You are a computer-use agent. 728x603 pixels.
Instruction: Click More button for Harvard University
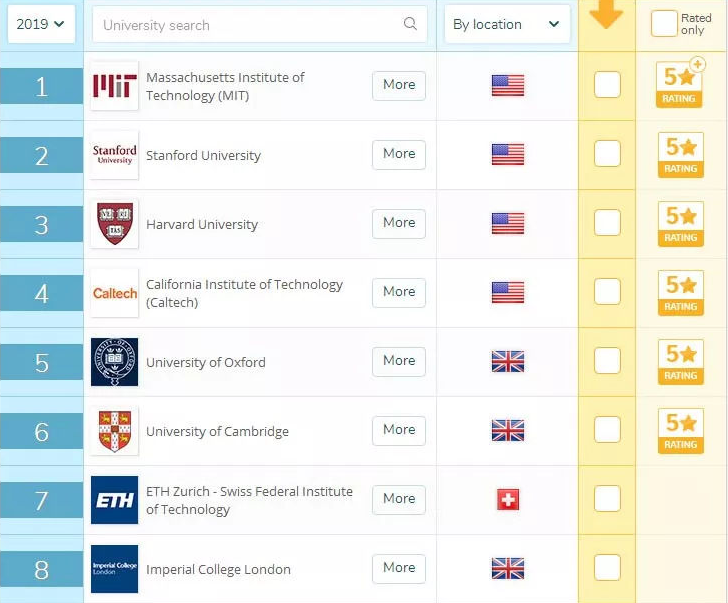[x=399, y=223]
